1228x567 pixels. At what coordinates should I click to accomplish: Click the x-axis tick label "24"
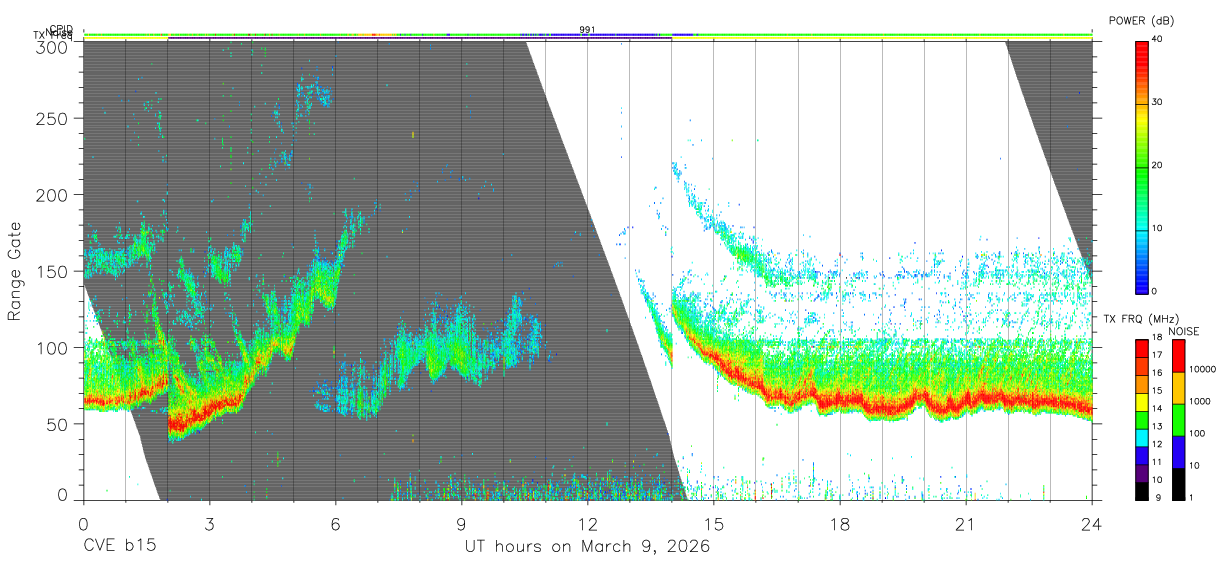click(x=1091, y=524)
